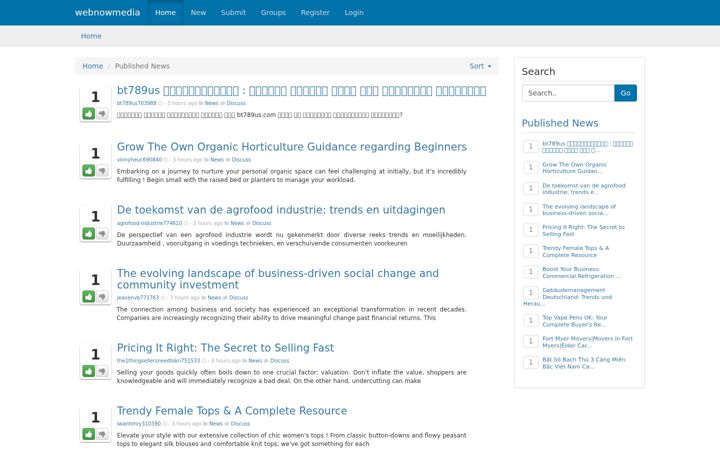The width and height of the screenshot is (720, 450).
Task: Click into the Search input field
Action: 568,93
